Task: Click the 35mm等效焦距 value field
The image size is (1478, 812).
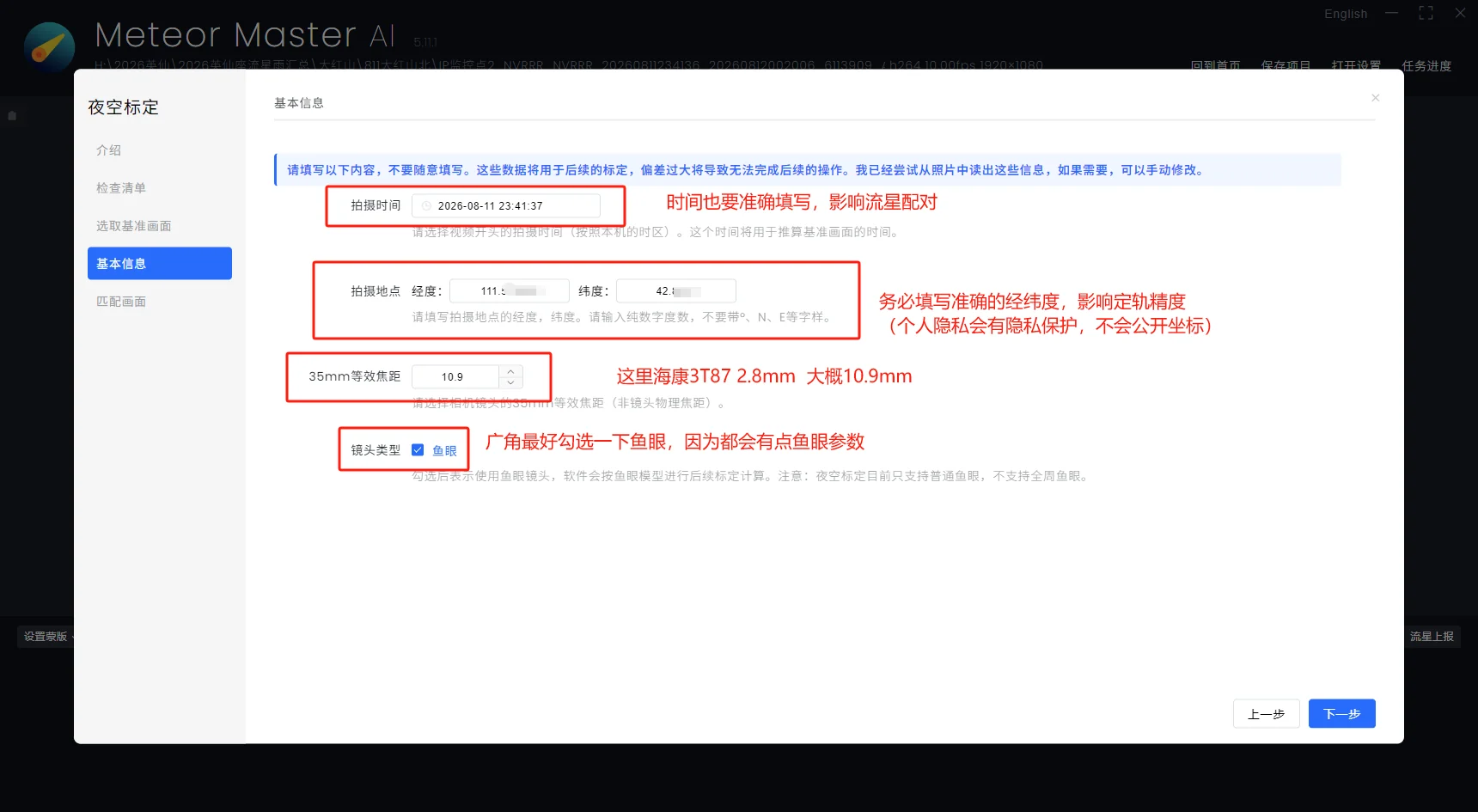Action: pyautogui.click(x=456, y=377)
